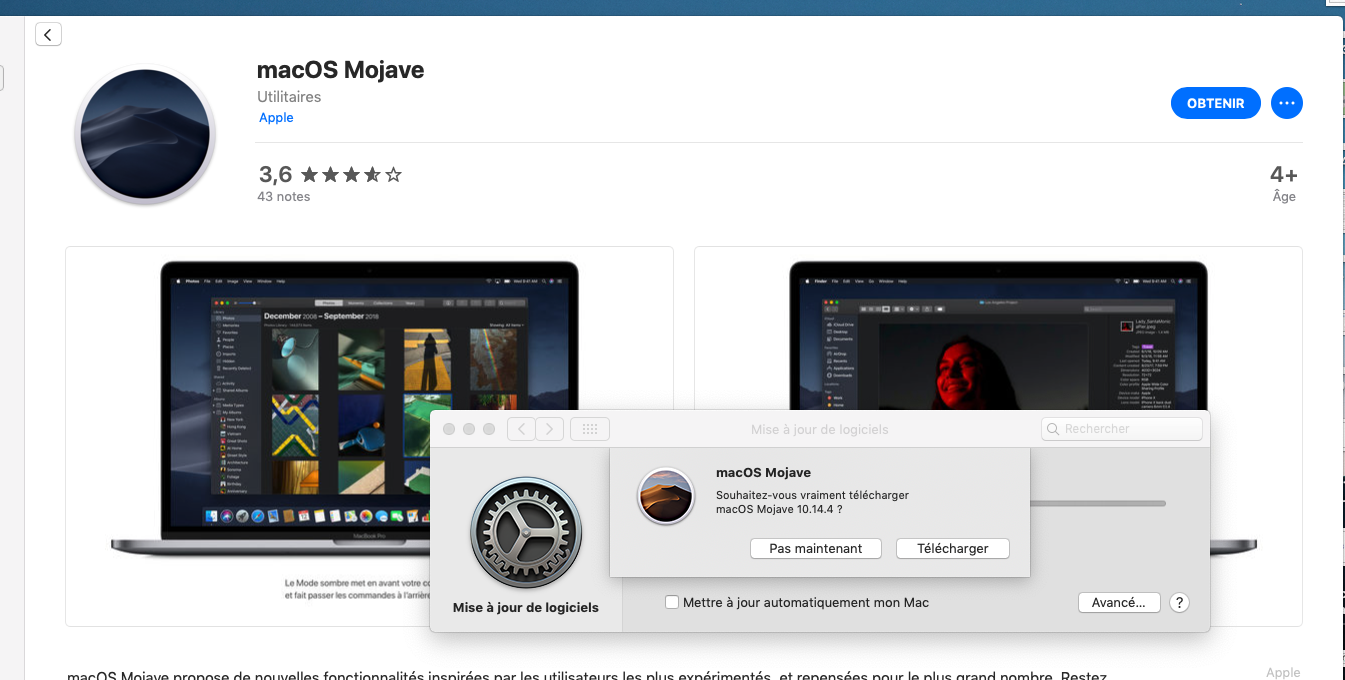Click the star rating display
This screenshot has height=680, width=1345.
351,175
